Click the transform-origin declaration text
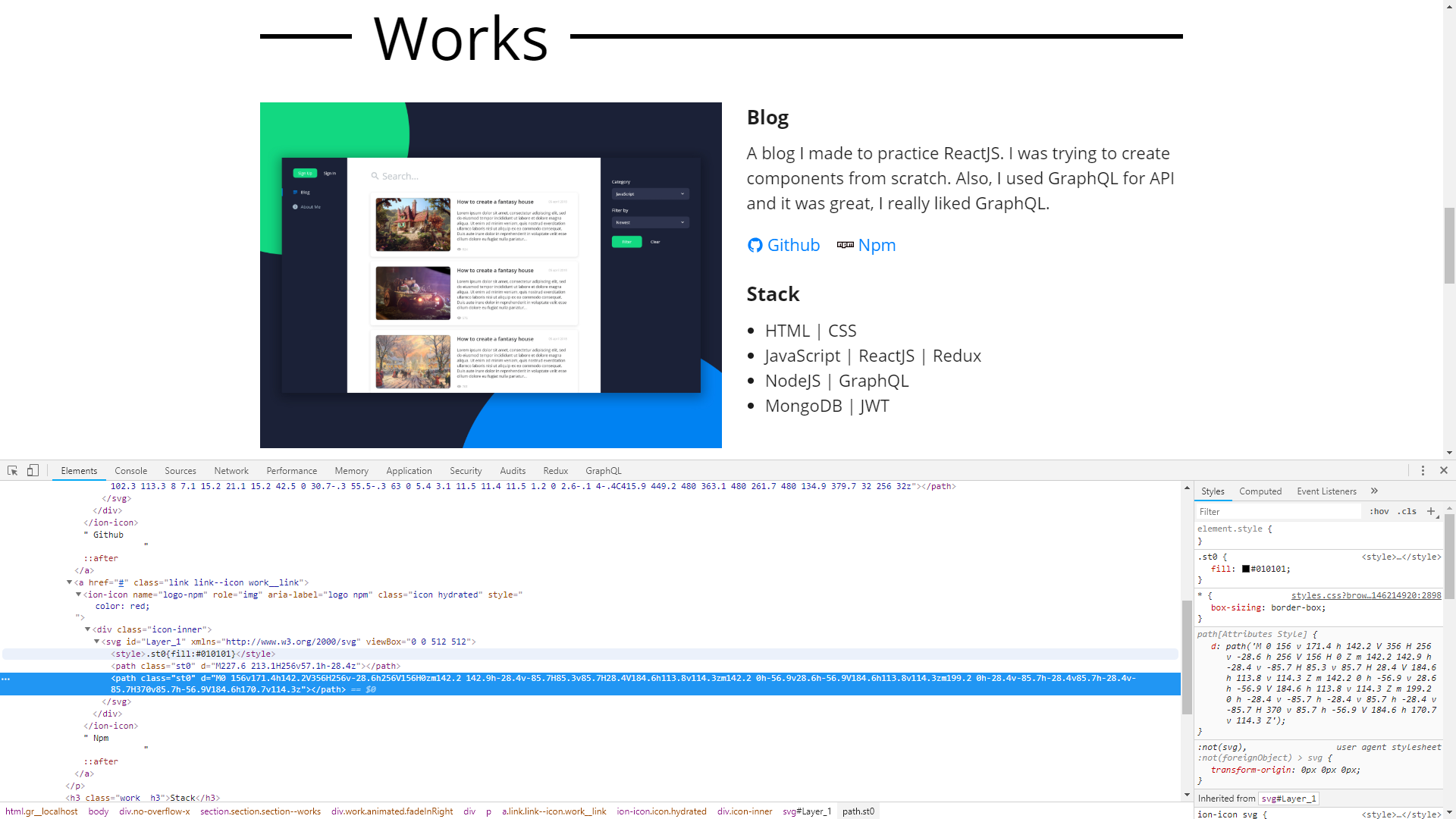This screenshot has width=1456, height=819. point(1285,770)
